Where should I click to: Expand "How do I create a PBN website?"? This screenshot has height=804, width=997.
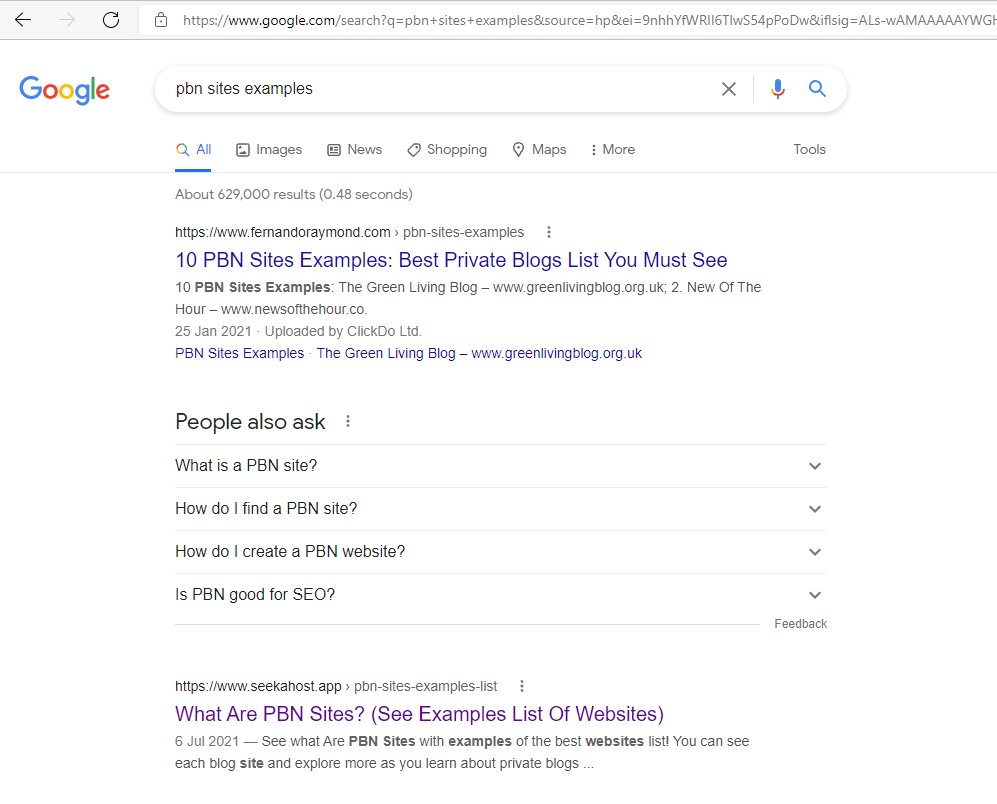coord(815,552)
